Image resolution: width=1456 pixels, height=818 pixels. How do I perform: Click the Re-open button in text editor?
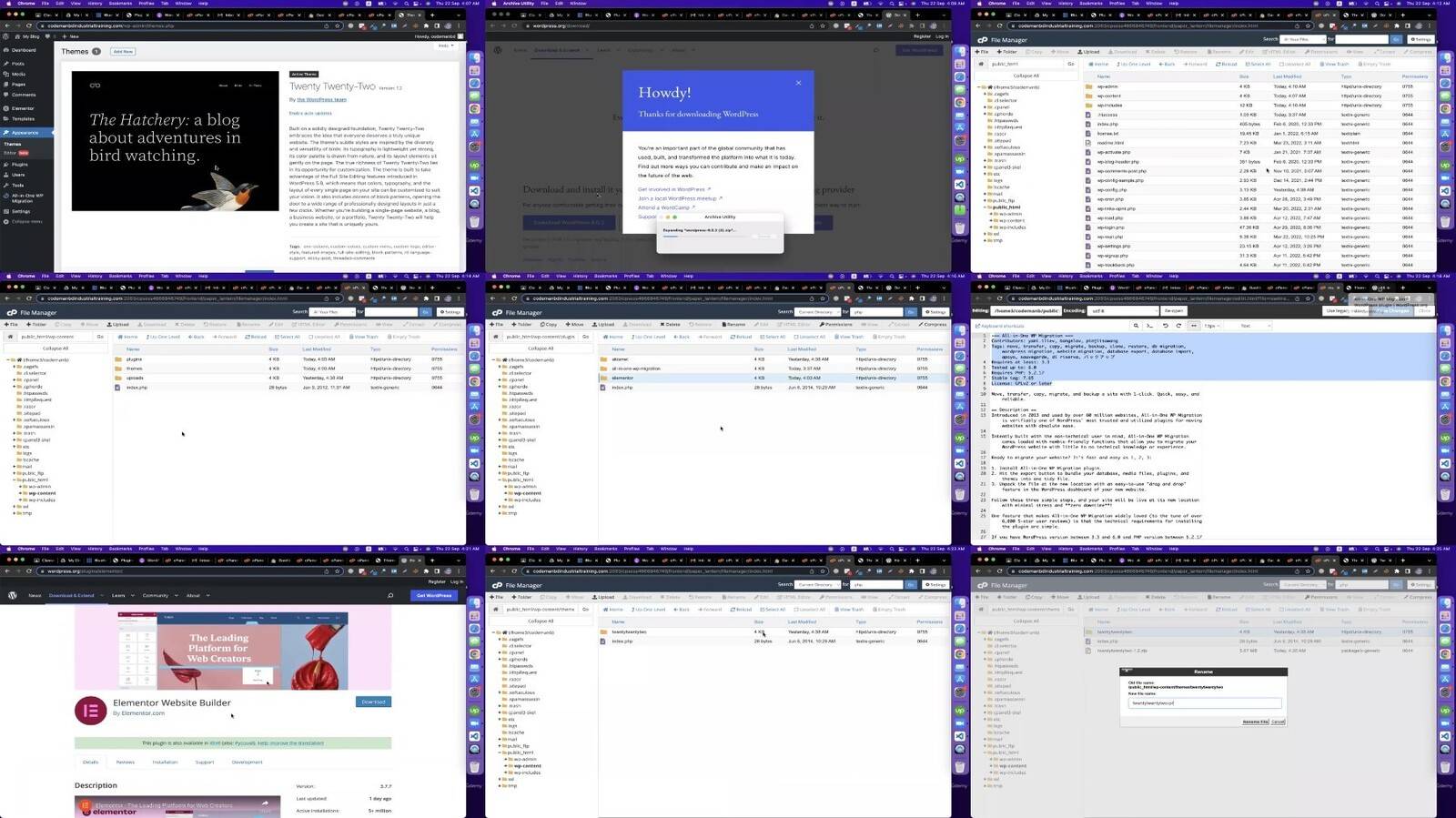[x=1174, y=310]
